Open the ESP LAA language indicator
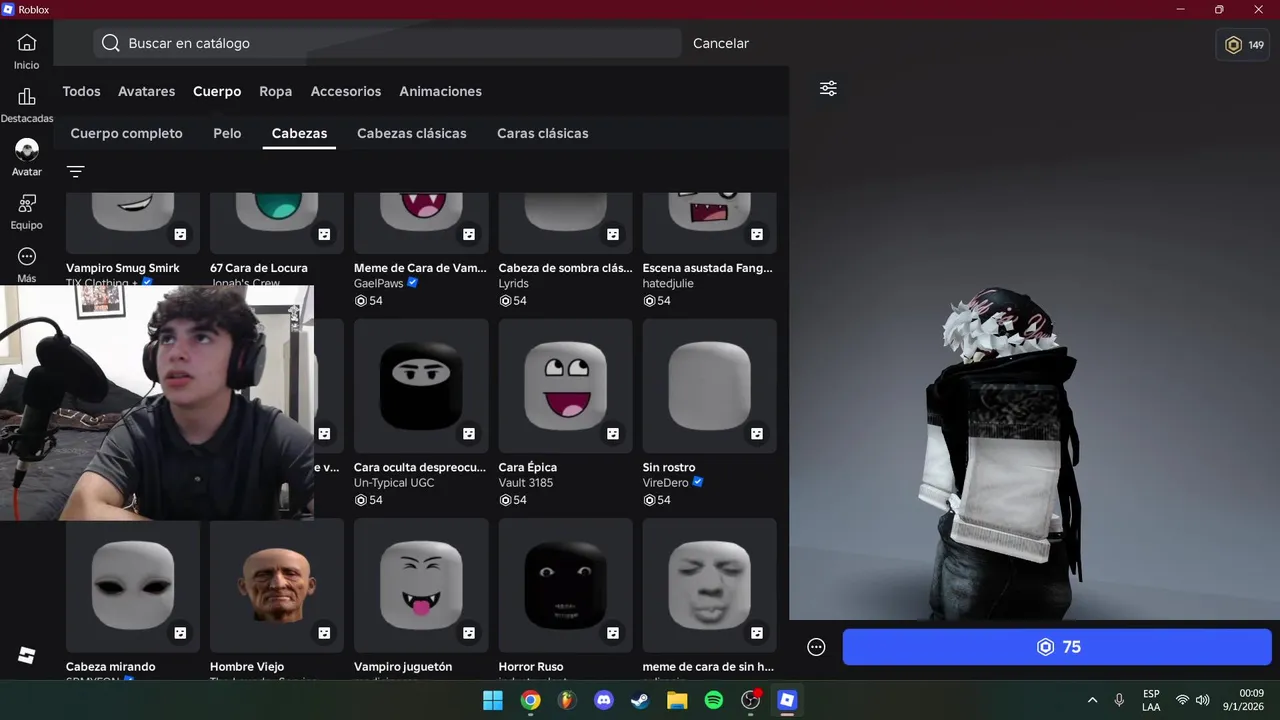The width and height of the screenshot is (1280, 720). pyautogui.click(x=1151, y=700)
